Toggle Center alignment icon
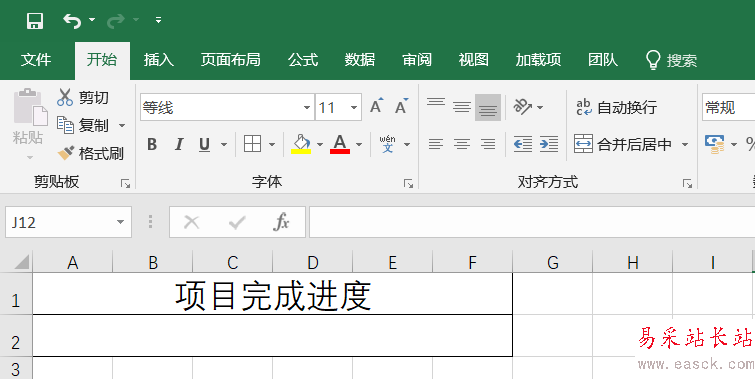Viewport: 755px width, 379px height. (x=462, y=144)
